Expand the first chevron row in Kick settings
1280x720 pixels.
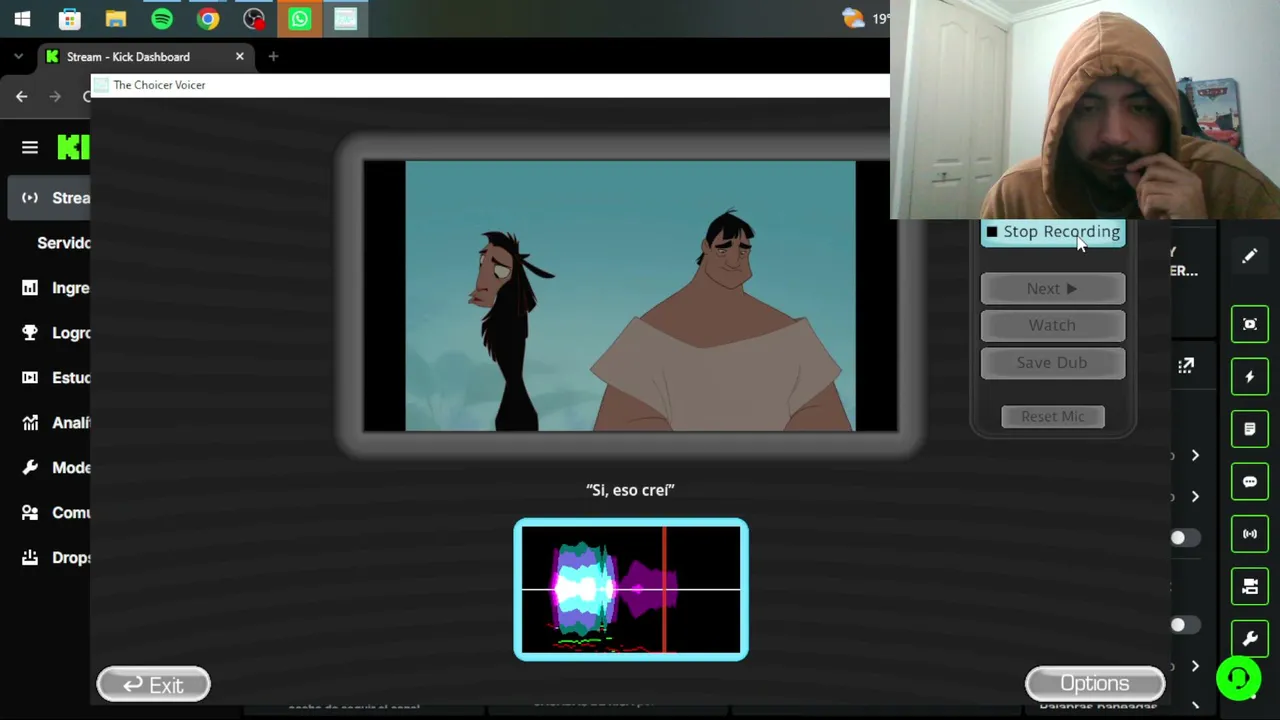click(1195, 456)
